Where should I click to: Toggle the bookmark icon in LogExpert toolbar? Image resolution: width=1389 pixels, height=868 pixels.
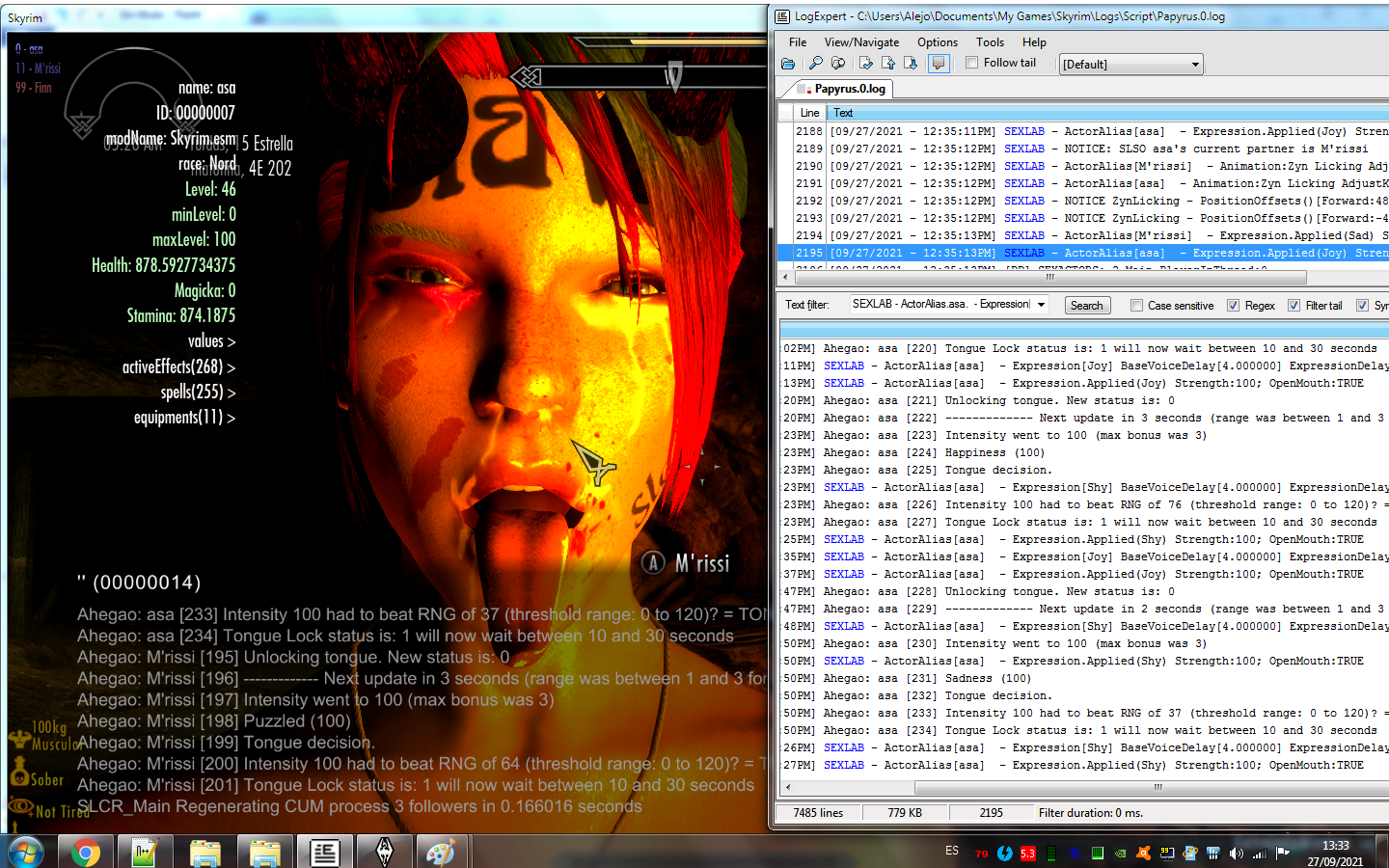point(866,64)
